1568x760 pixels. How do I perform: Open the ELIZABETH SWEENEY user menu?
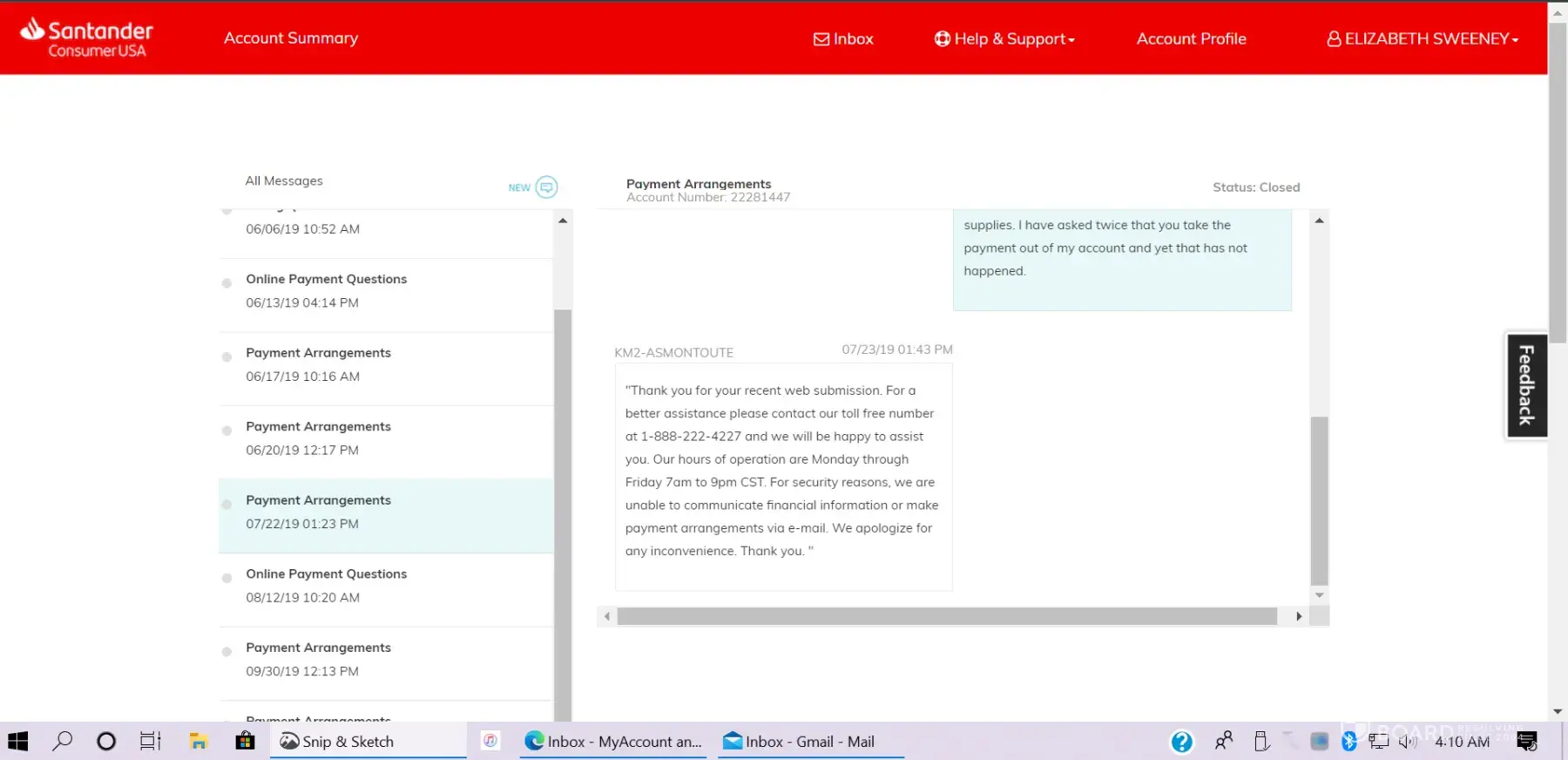coord(1423,39)
